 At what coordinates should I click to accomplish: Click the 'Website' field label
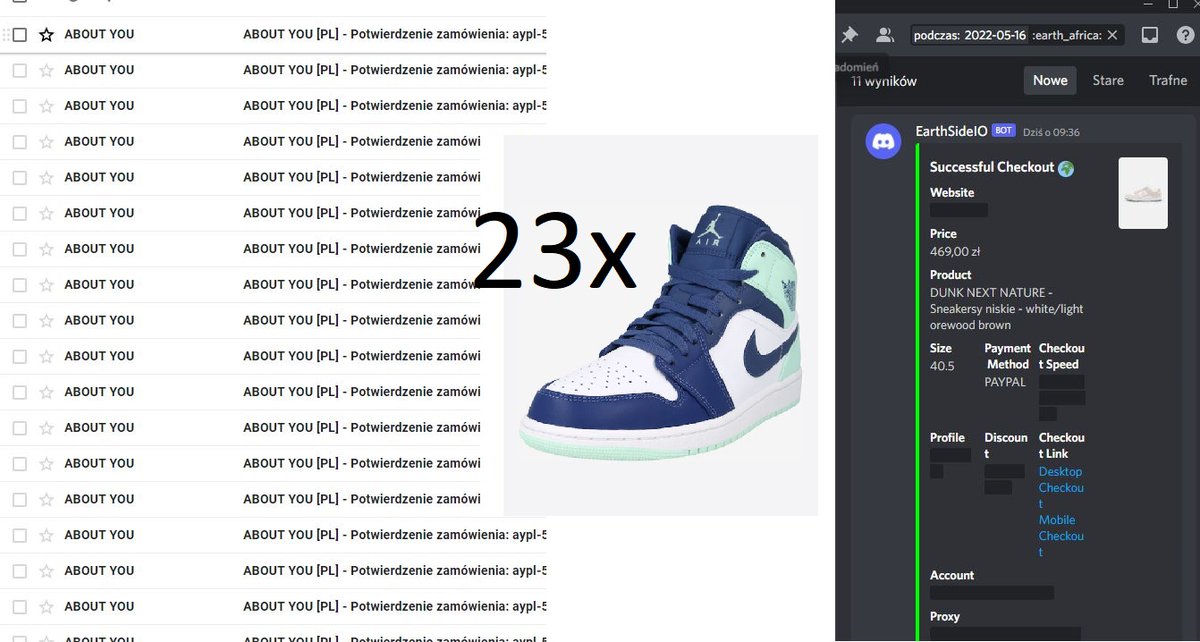click(952, 192)
